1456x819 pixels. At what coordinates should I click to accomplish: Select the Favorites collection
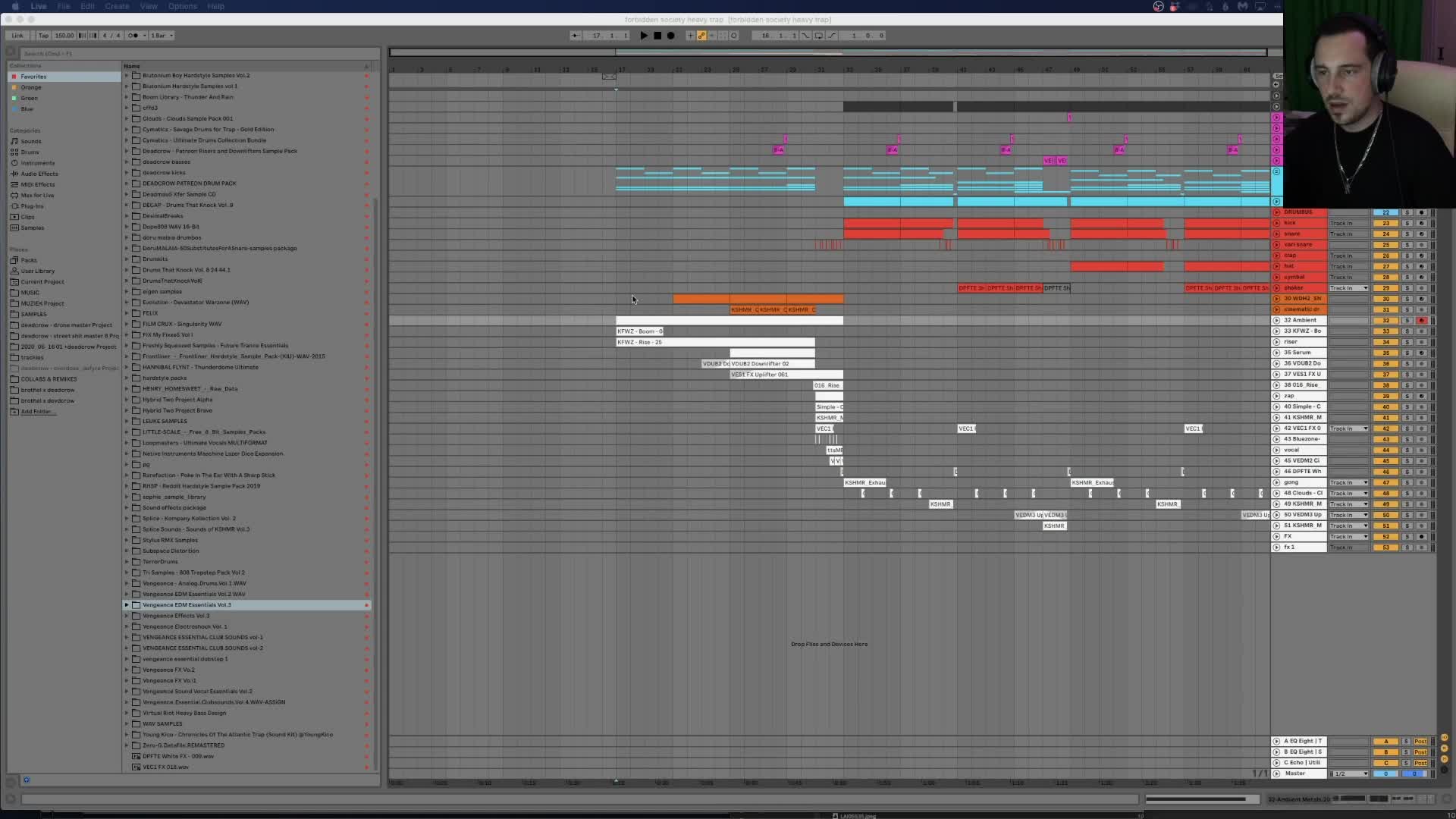coord(33,77)
